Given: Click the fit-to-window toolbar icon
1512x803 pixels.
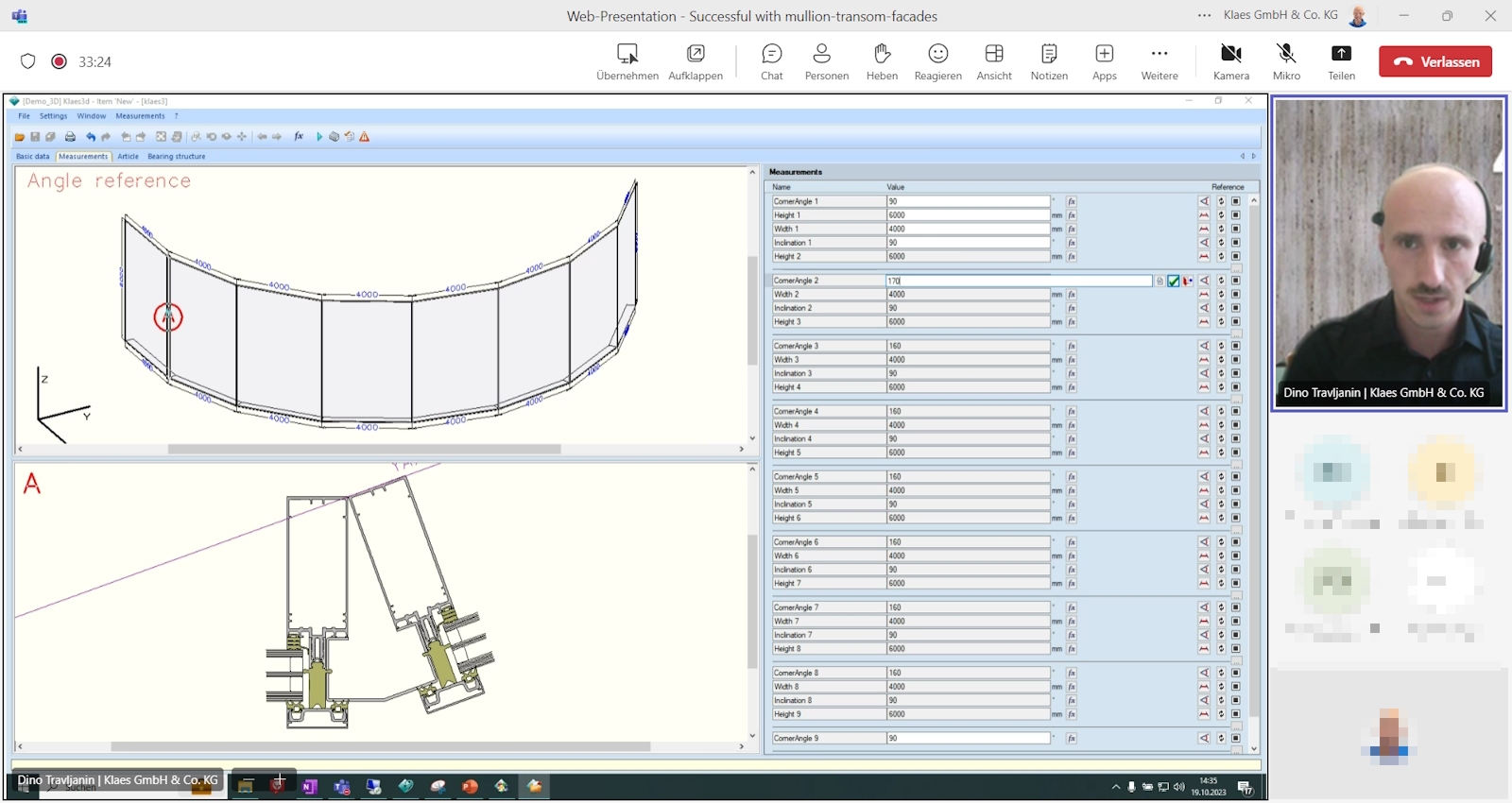Looking at the screenshot, I should click(x=161, y=137).
